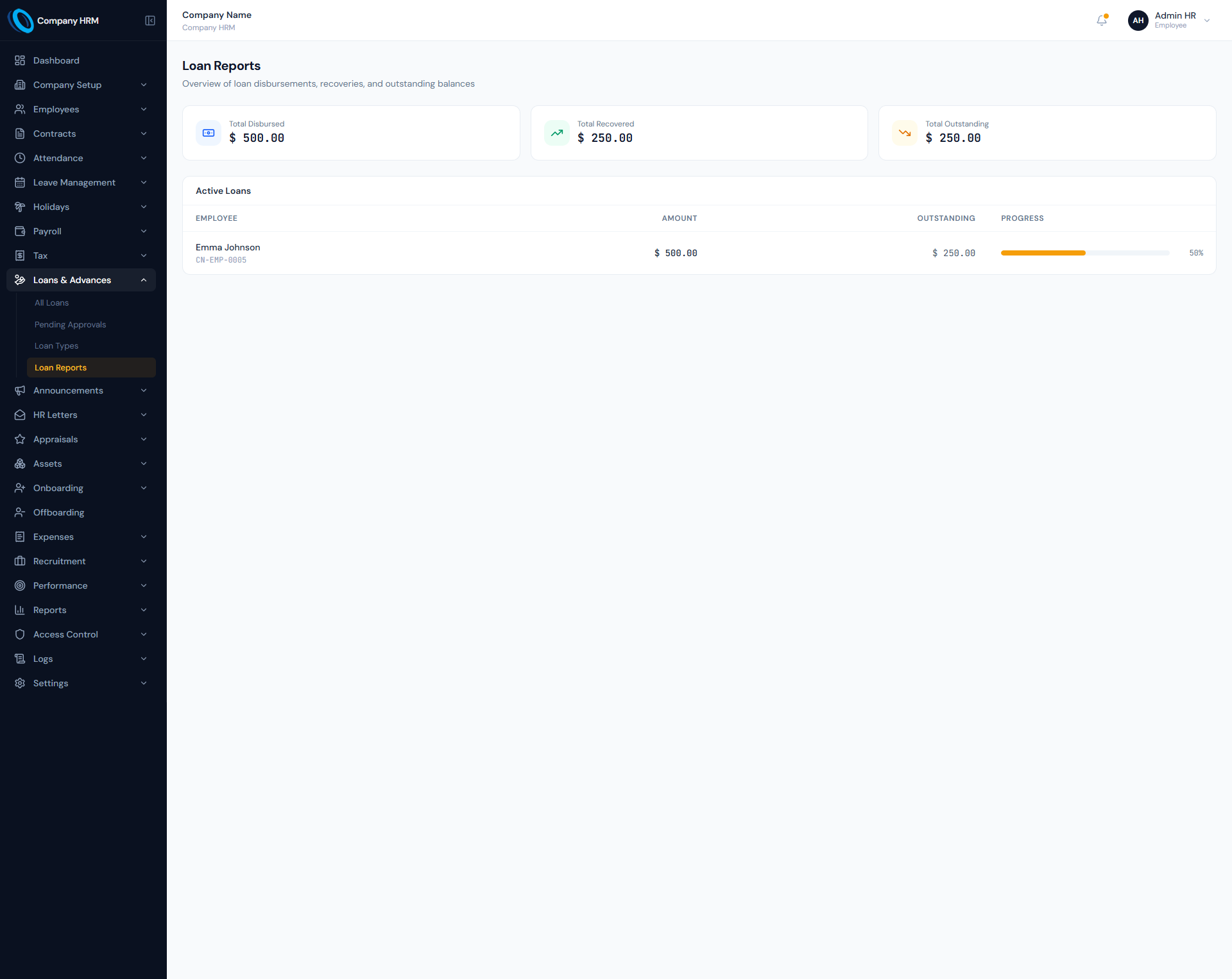Click the Active Loans heading

(x=223, y=191)
